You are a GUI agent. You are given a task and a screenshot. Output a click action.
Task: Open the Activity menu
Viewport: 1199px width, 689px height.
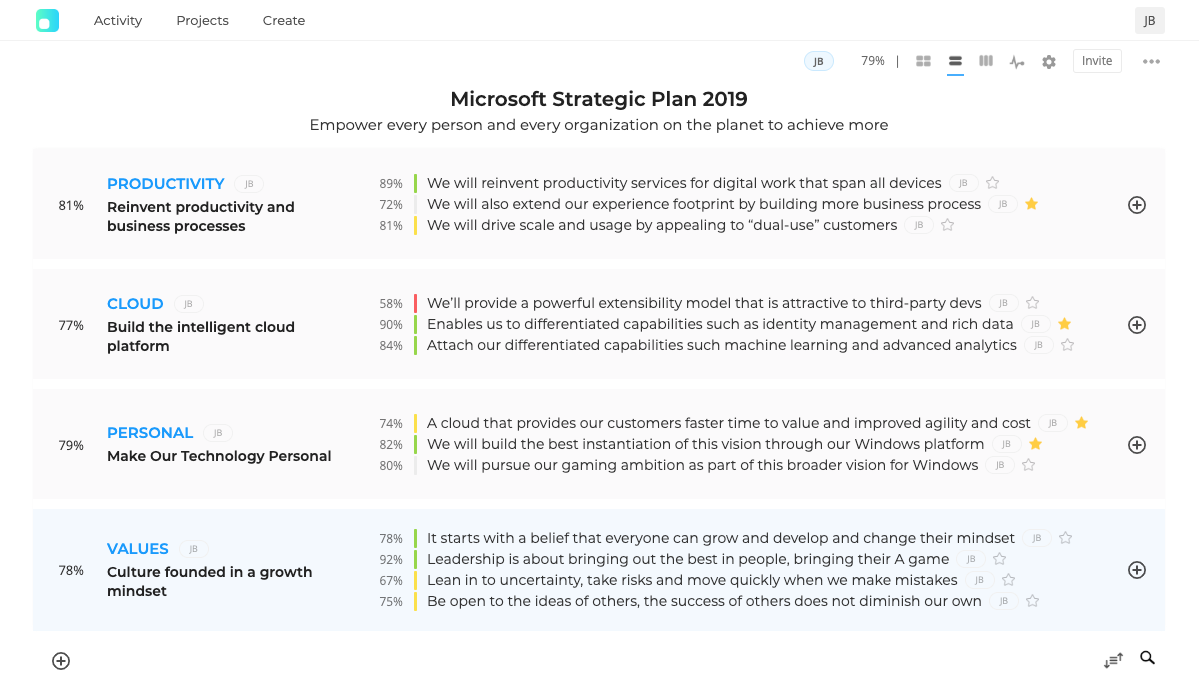pos(118,20)
